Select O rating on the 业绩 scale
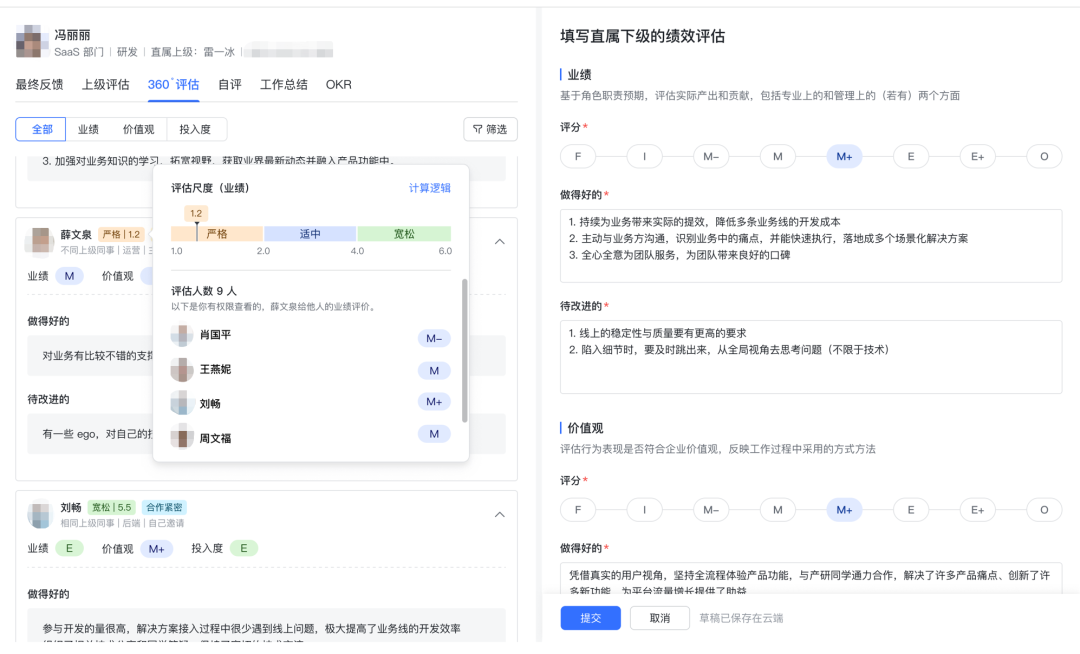1080x654 pixels. point(1044,156)
